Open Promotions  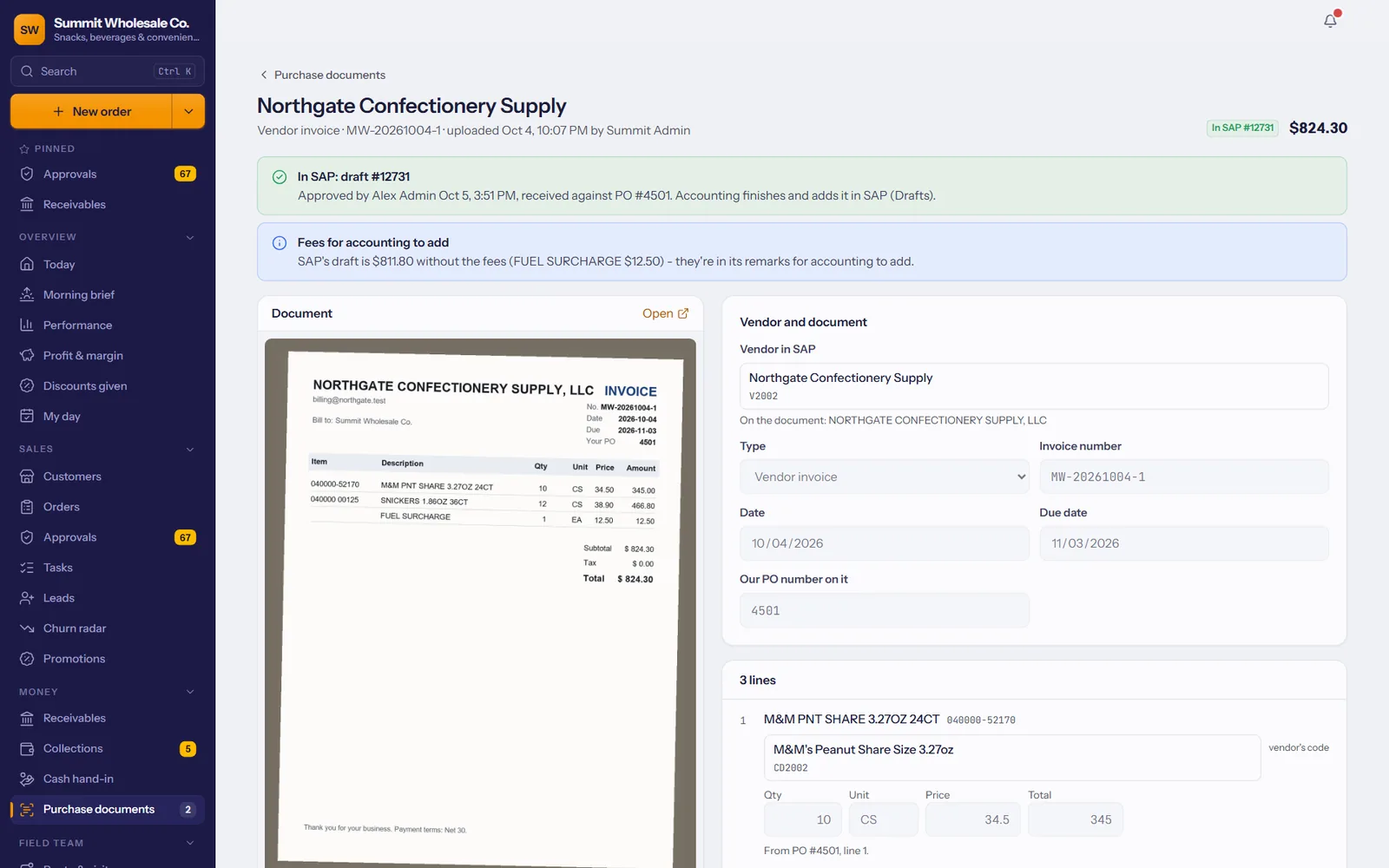point(108,658)
